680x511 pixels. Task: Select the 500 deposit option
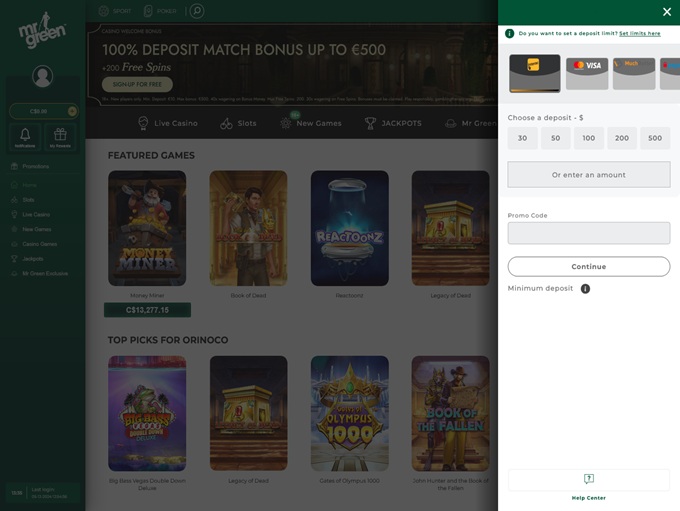[x=655, y=138]
